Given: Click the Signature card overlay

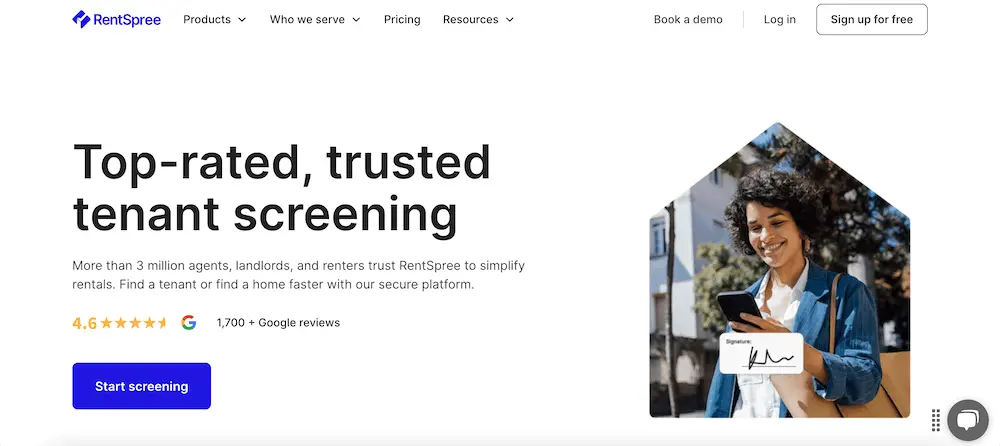Looking at the screenshot, I should pyautogui.click(x=761, y=353).
